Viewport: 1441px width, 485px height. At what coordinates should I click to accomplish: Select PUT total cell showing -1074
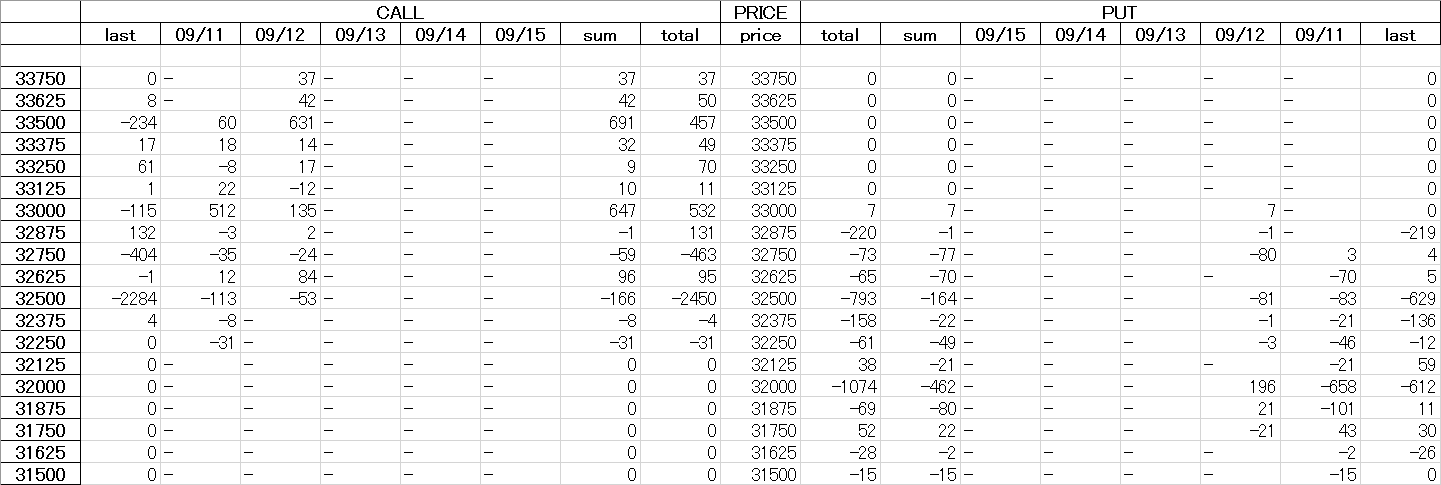pyautogui.click(x=840, y=386)
